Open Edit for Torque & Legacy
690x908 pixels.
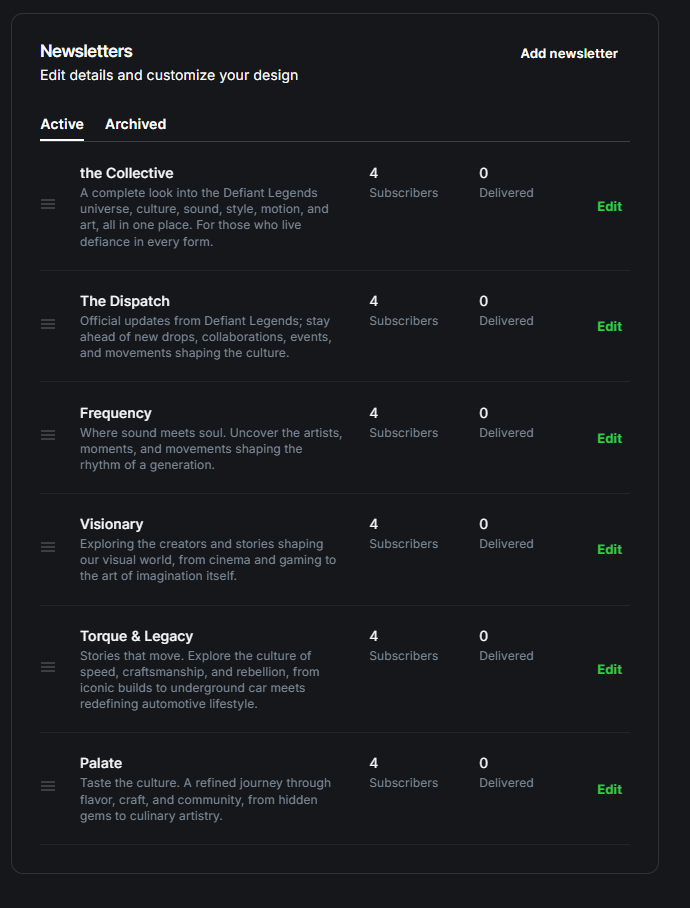pyautogui.click(x=609, y=670)
